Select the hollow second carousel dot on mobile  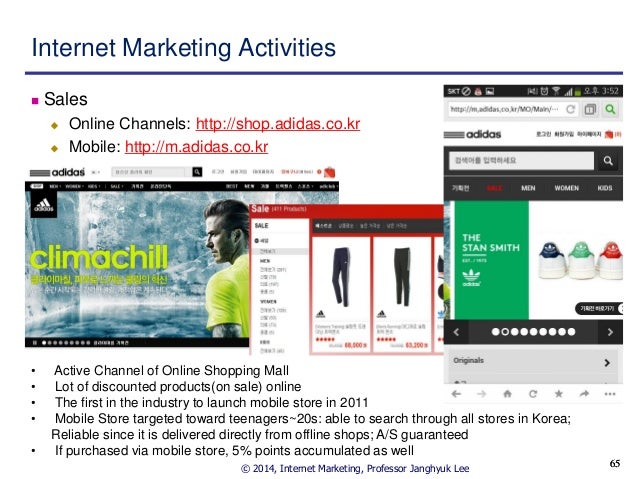point(505,332)
